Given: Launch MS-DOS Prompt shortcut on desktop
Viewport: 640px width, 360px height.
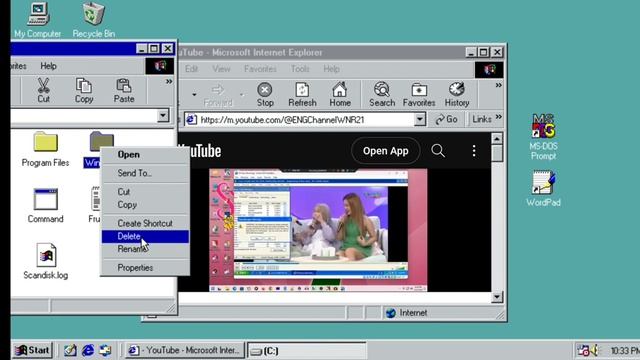Looking at the screenshot, I should 543,137.
